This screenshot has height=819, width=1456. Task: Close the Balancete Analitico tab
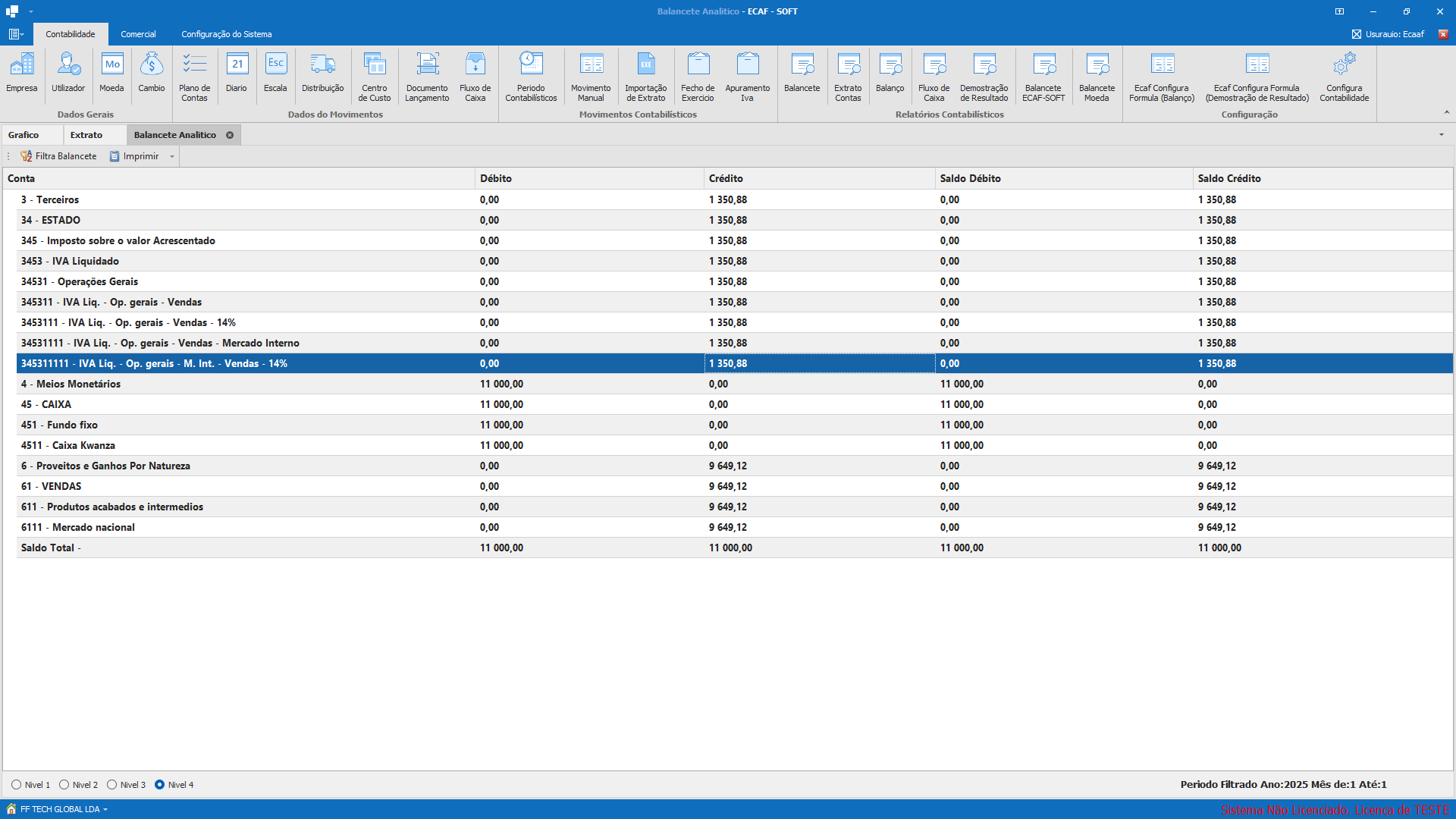pos(230,135)
